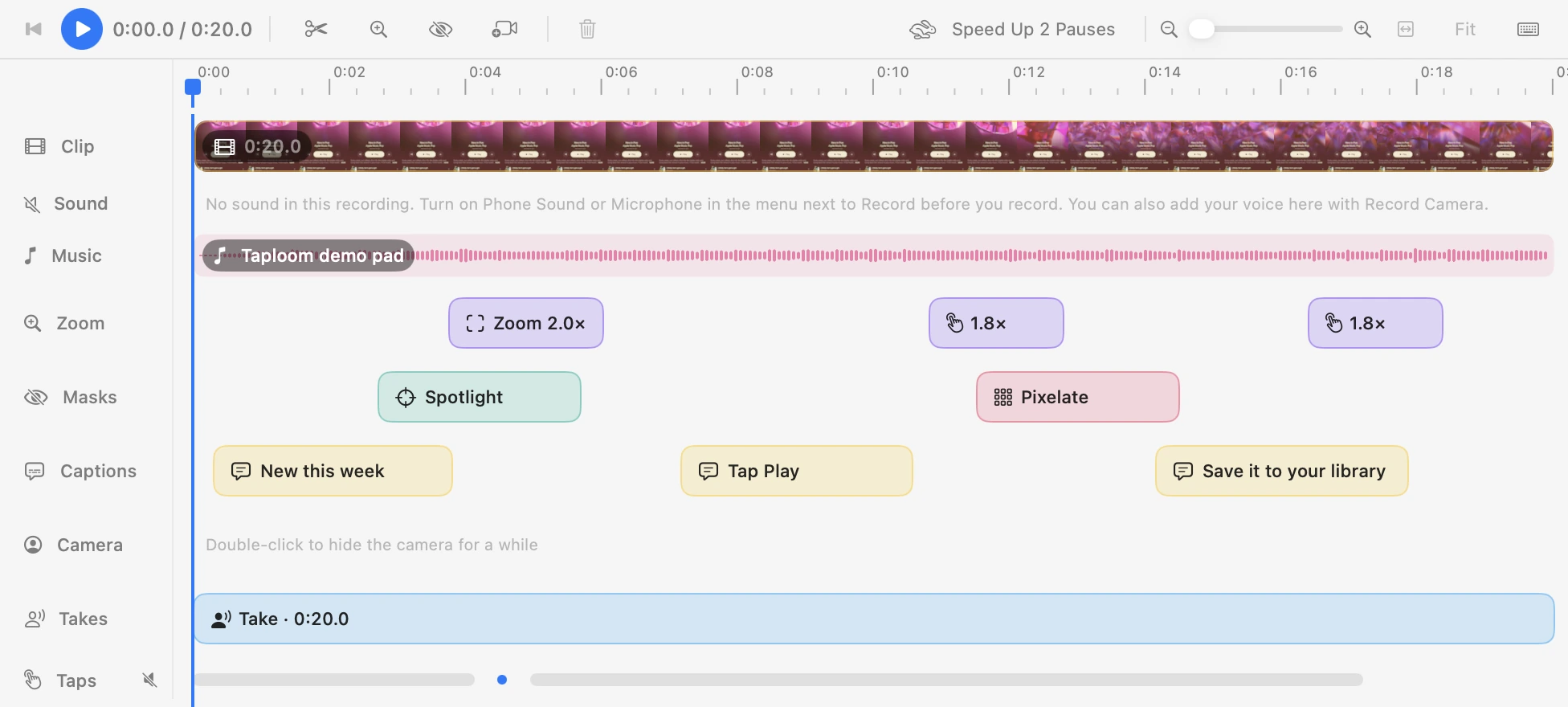Toggle the Sound track mute icon

pos(32,204)
